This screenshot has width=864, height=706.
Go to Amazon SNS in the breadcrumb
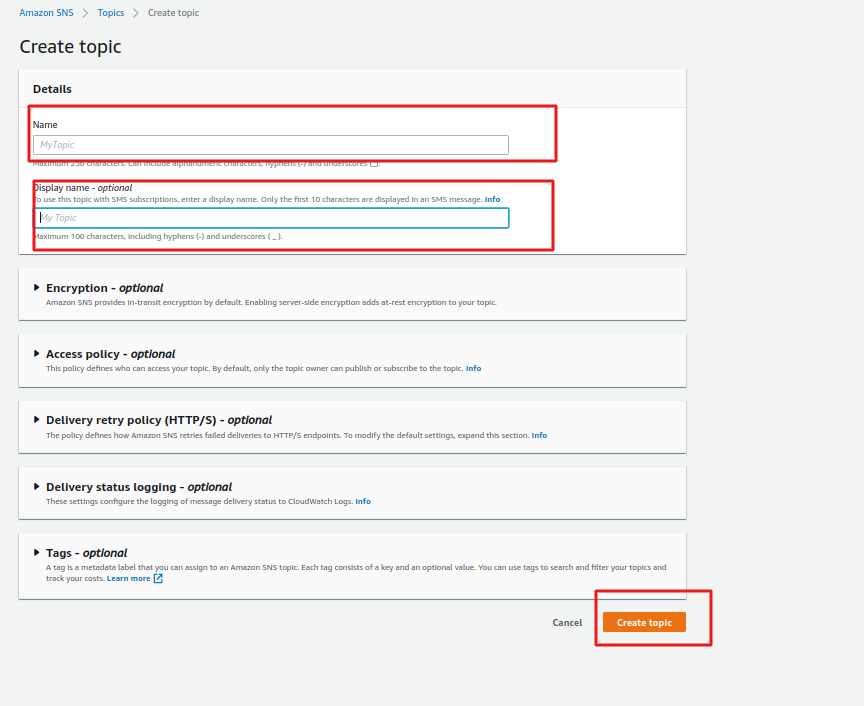(x=50, y=13)
